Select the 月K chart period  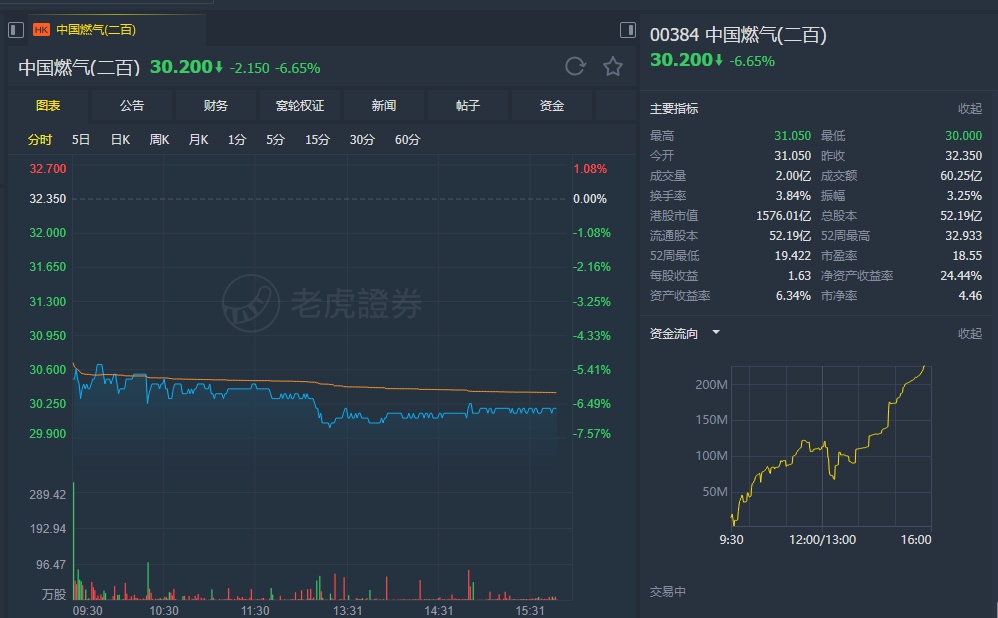[199, 139]
